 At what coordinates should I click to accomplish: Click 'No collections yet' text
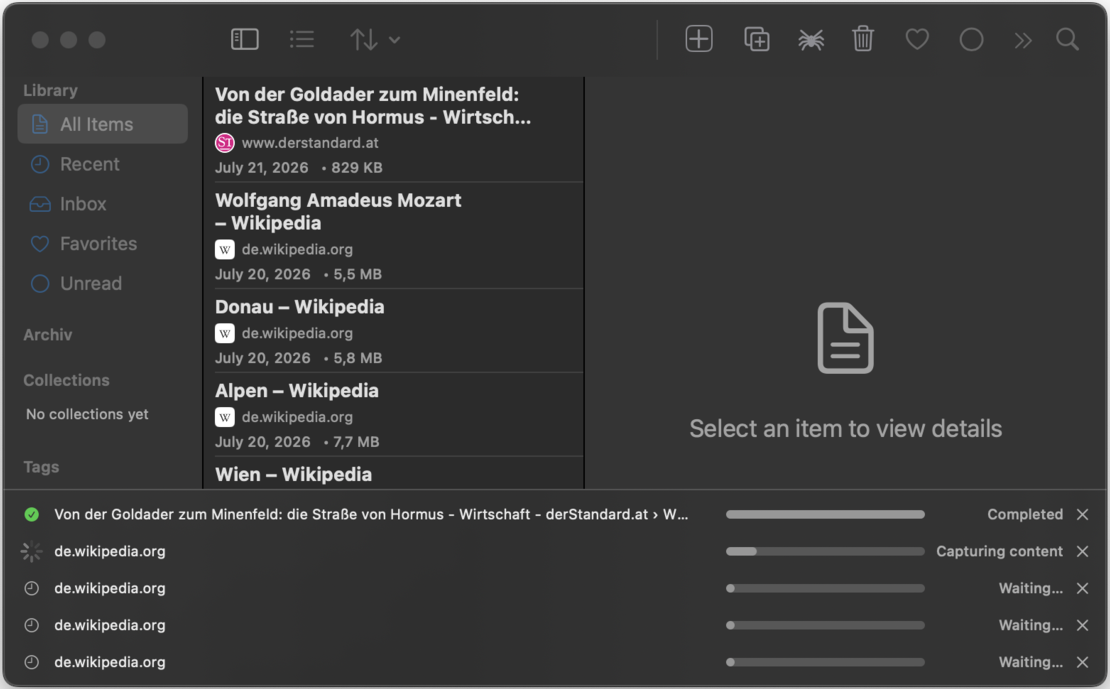tap(87, 414)
